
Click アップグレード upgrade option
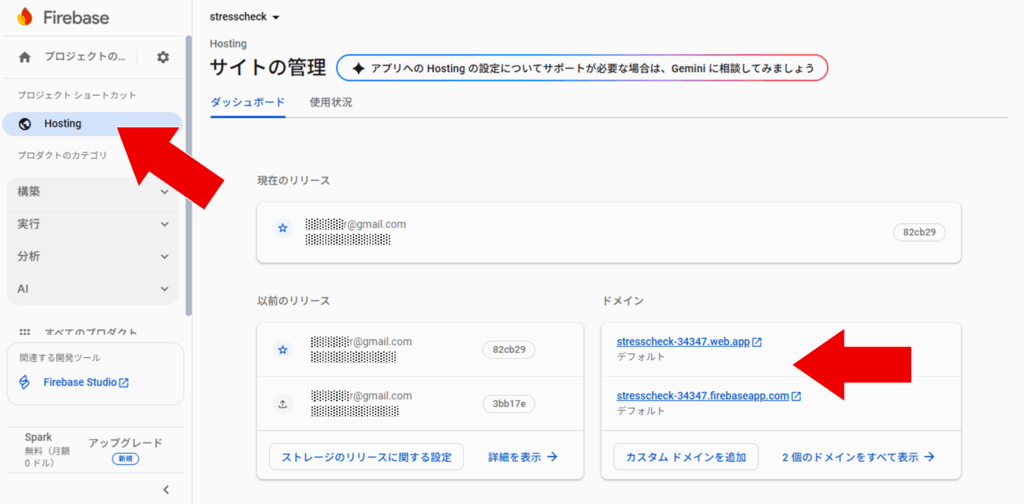[125, 443]
